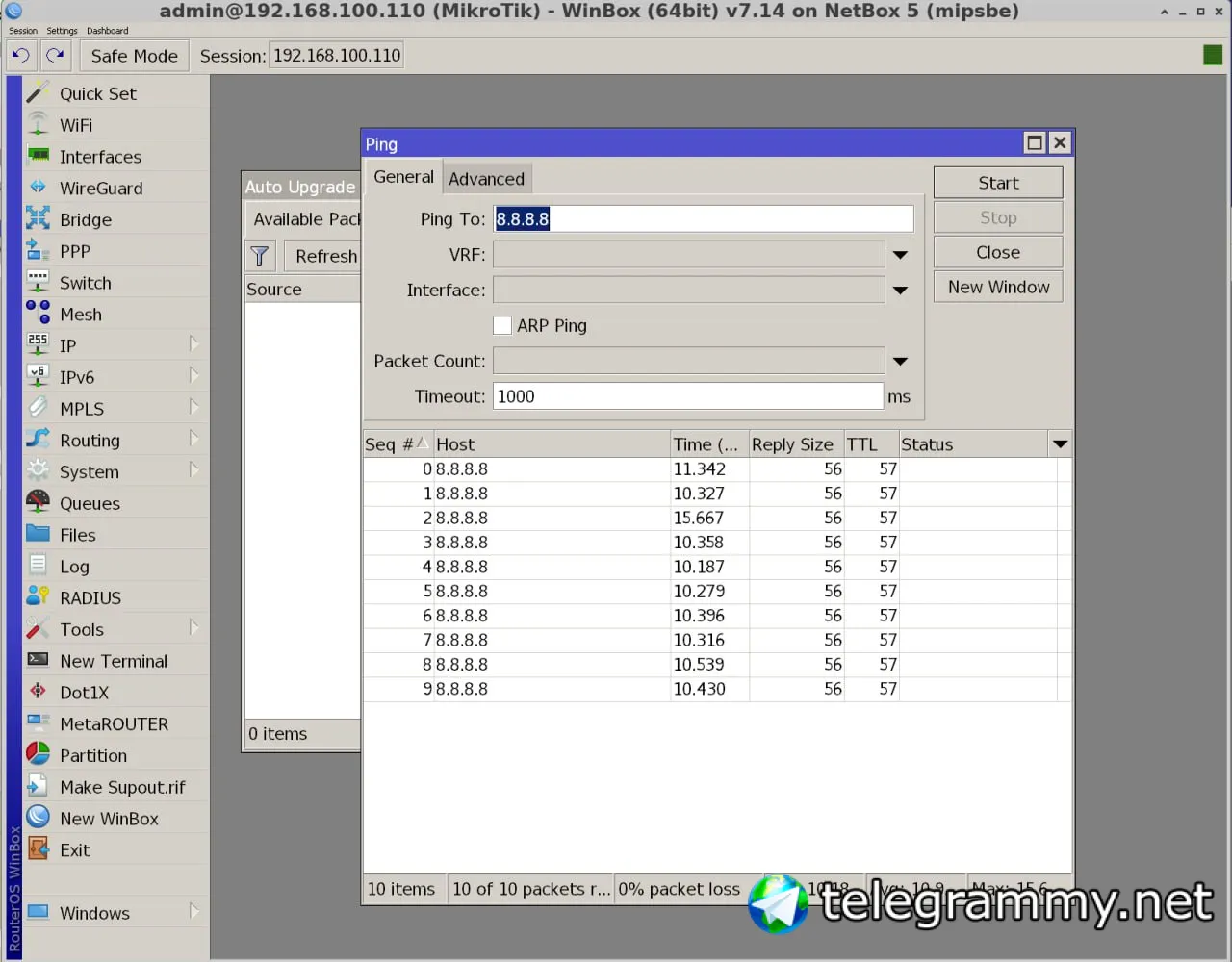
Task: Open the Dashboard menu
Action: pyautogui.click(x=107, y=31)
